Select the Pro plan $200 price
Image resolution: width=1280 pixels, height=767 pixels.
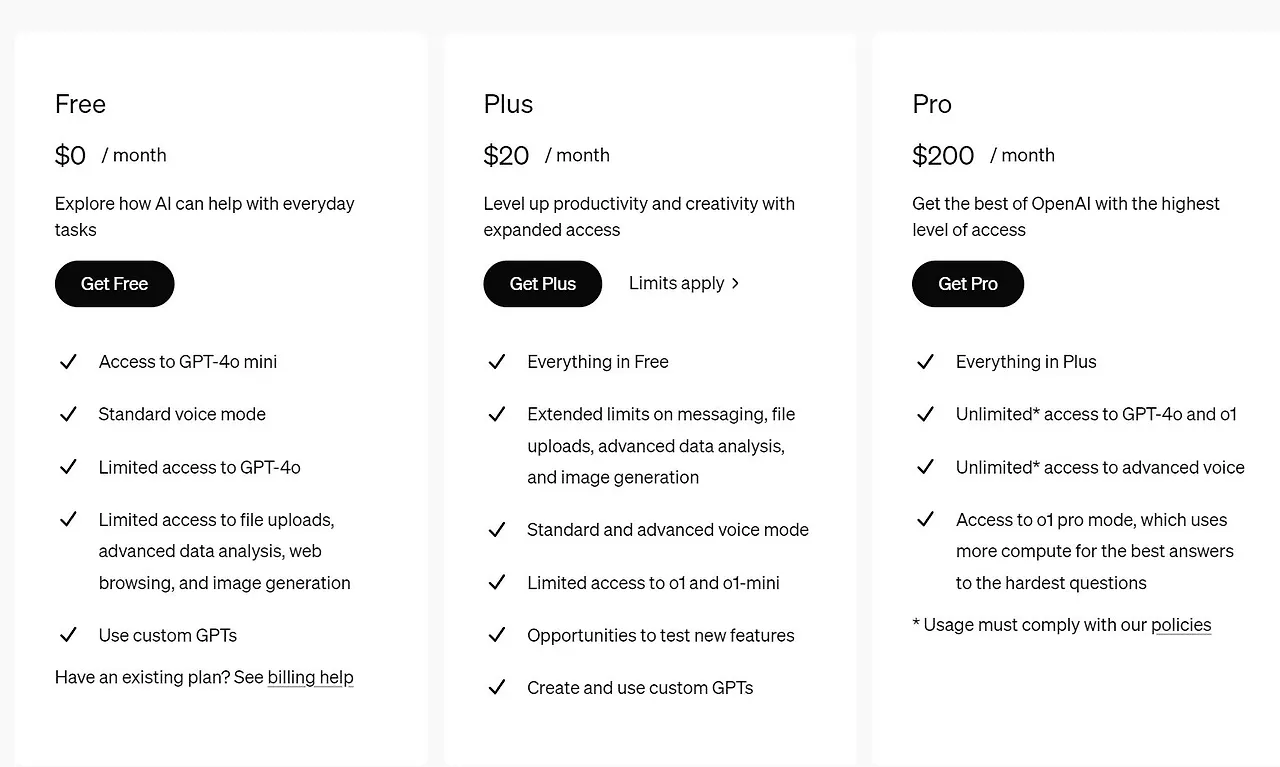(x=943, y=156)
